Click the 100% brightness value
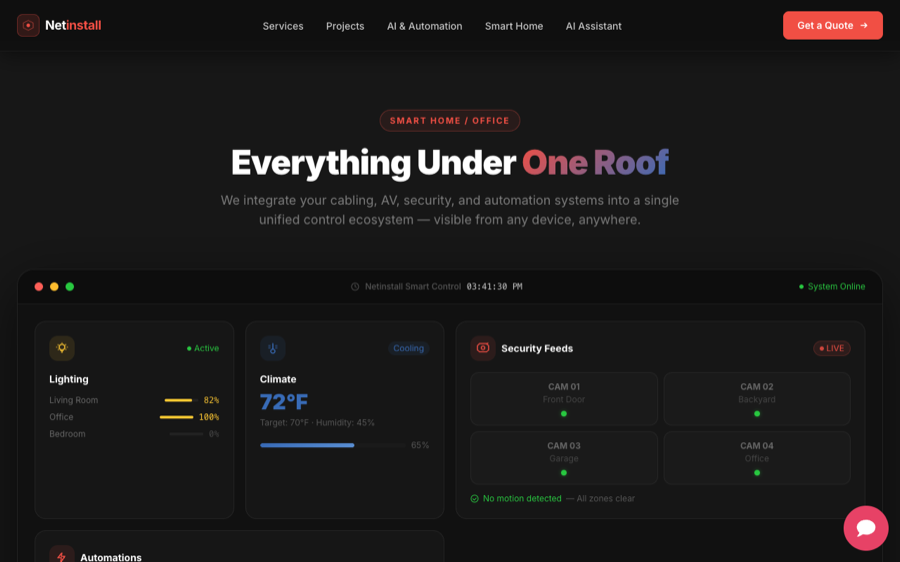 point(209,417)
